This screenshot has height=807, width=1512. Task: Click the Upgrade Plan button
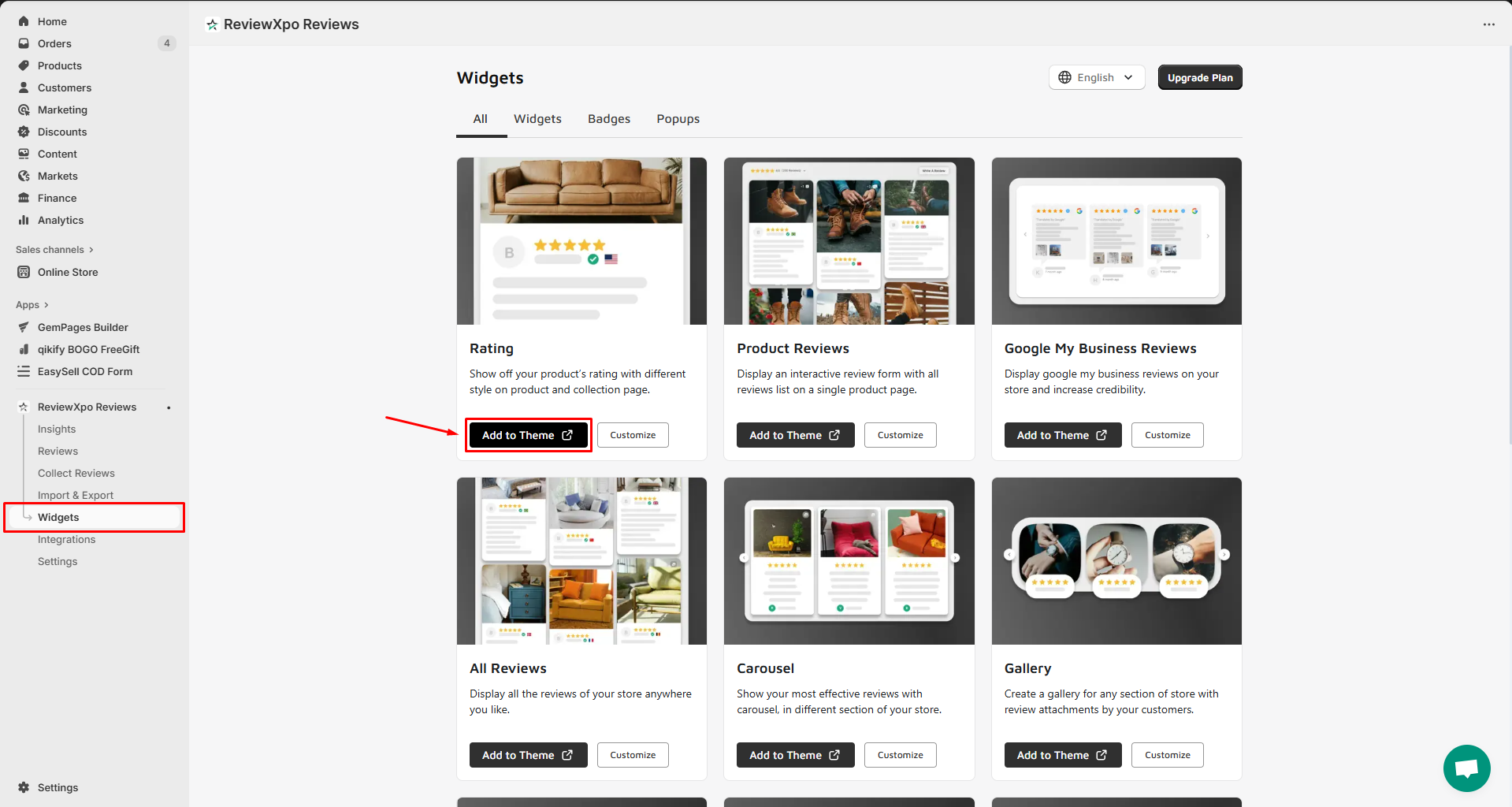click(x=1199, y=77)
